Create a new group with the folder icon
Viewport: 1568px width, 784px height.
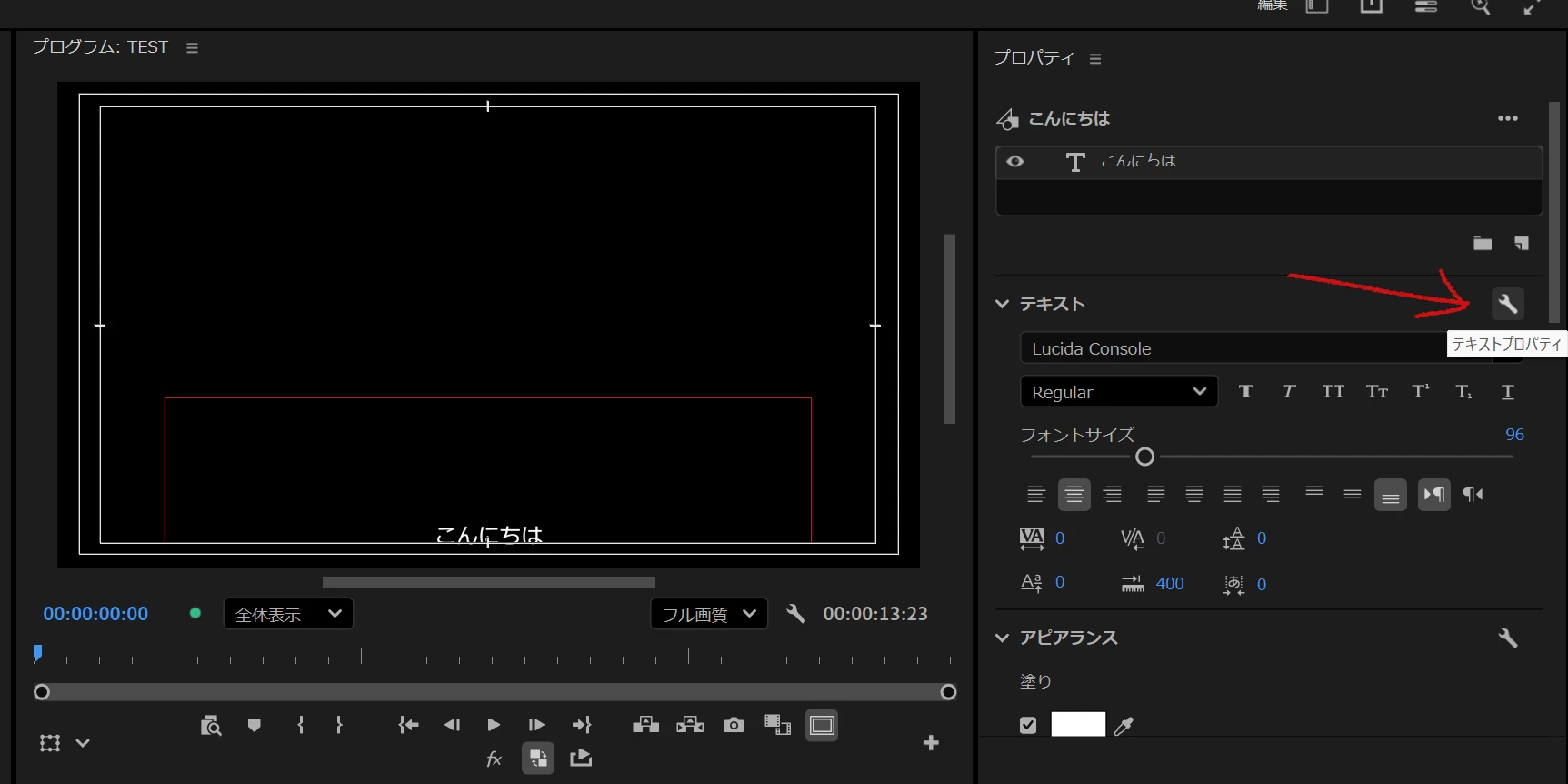click(x=1483, y=243)
